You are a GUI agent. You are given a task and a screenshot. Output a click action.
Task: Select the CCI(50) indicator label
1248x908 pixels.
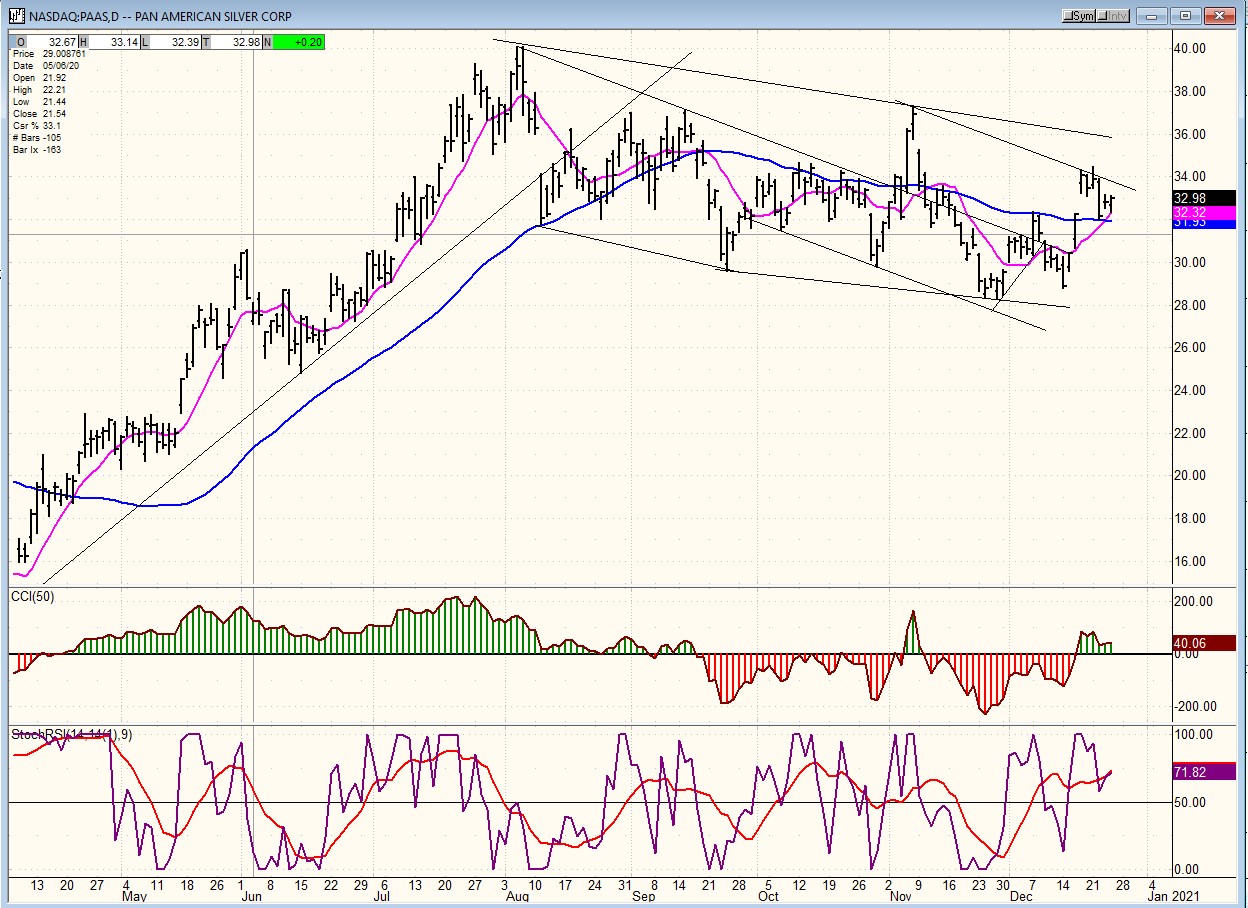(x=34, y=598)
